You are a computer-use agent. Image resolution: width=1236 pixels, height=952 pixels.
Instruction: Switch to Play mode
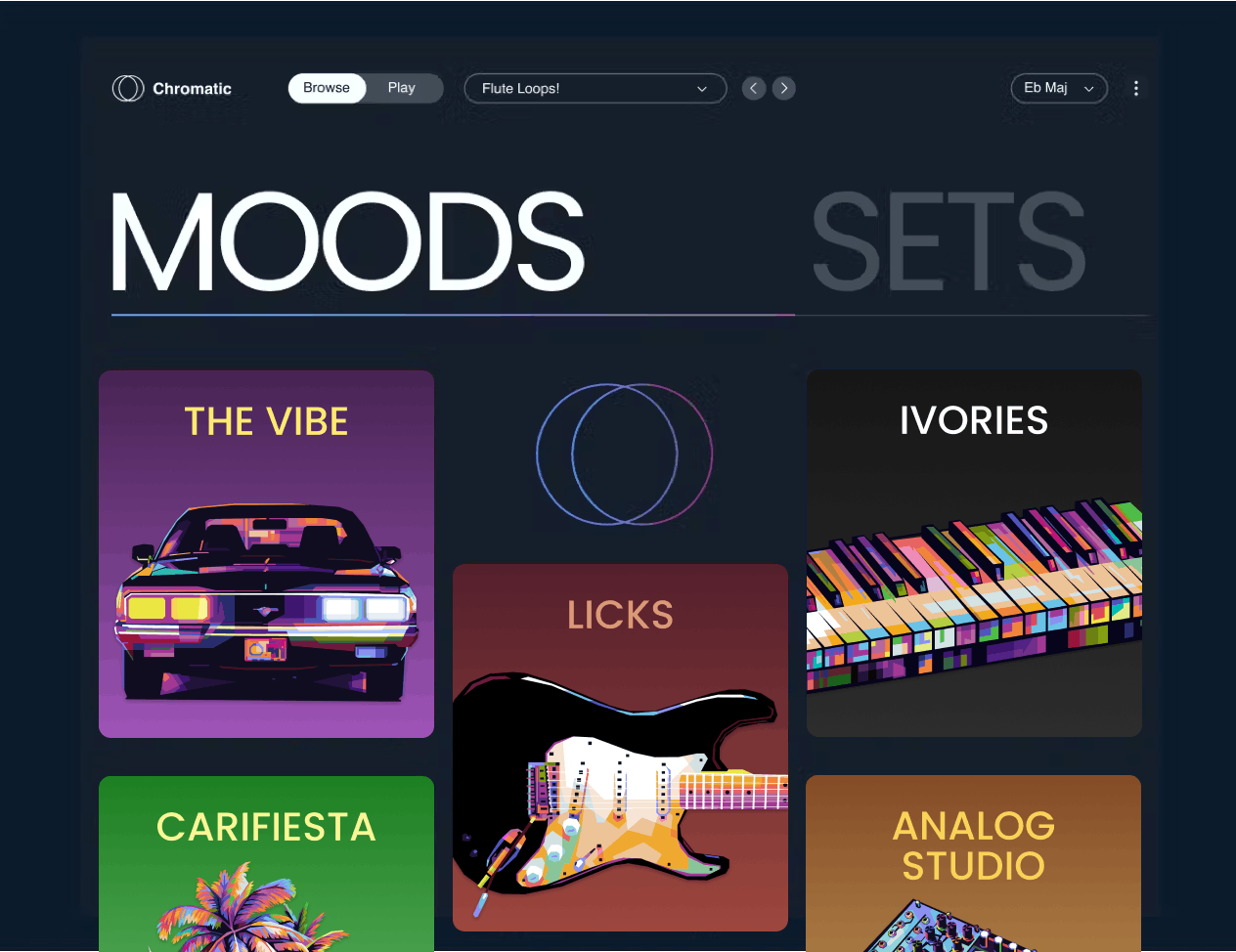(402, 88)
